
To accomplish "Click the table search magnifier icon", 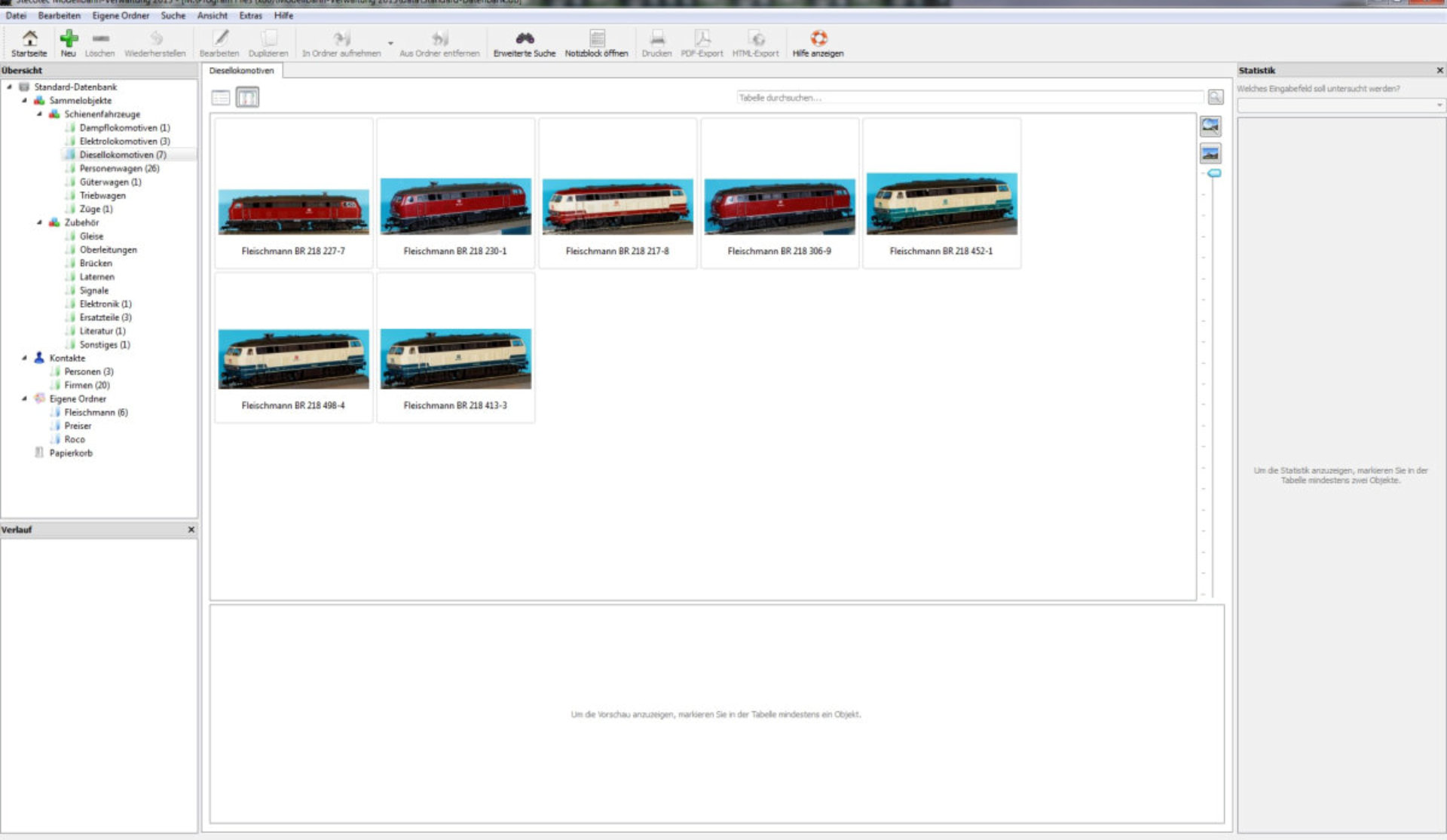I will coord(1216,97).
